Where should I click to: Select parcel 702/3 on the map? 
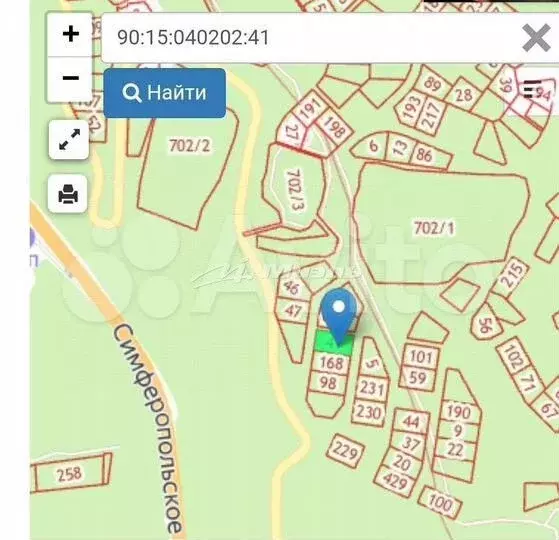click(296, 190)
